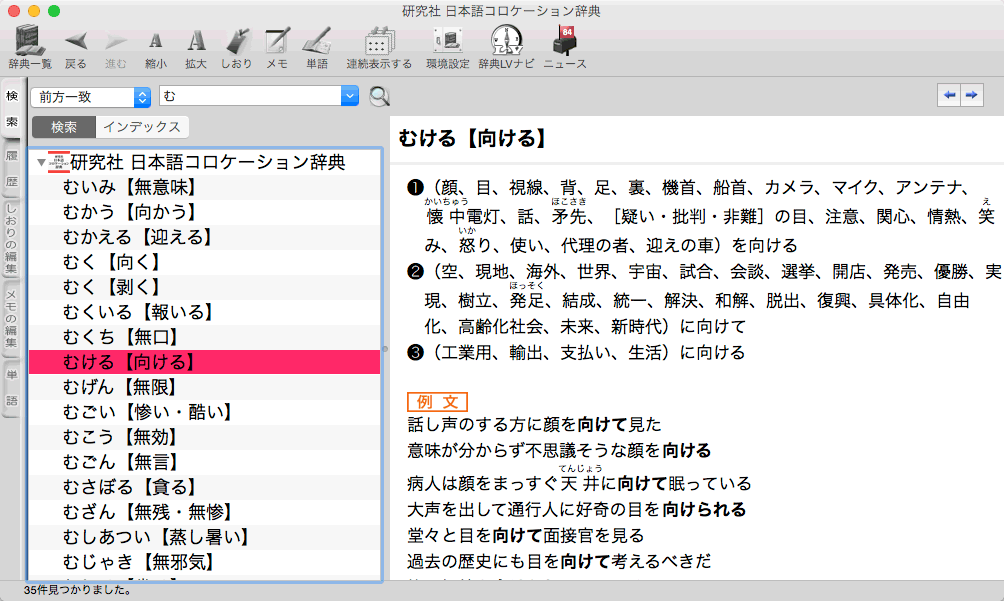This screenshot has width=1004, height=601.
Task: Click the search text input field
Action: point(248,96)
